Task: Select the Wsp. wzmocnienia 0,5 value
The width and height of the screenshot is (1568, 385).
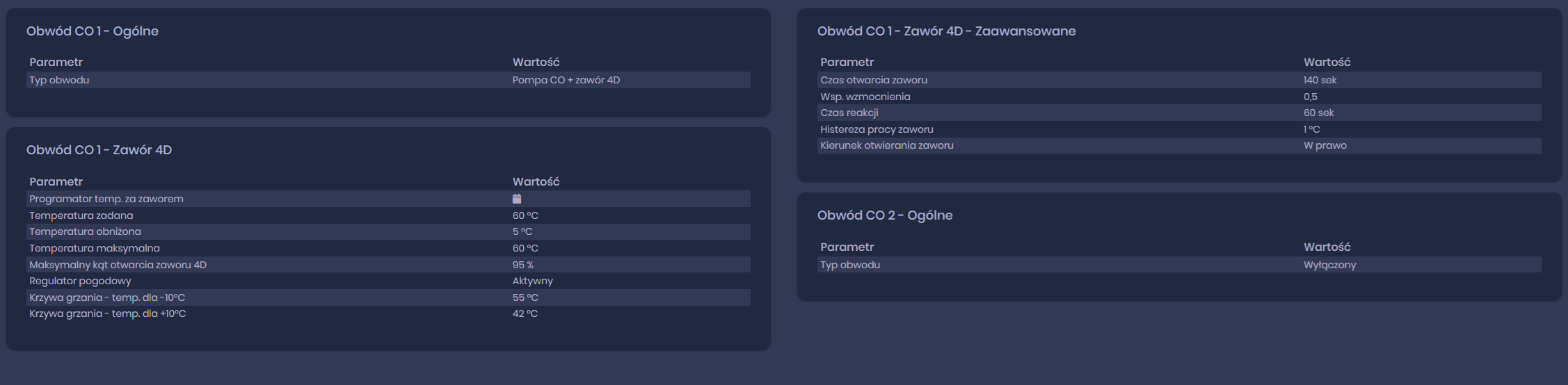Action: coord(1310,97)
